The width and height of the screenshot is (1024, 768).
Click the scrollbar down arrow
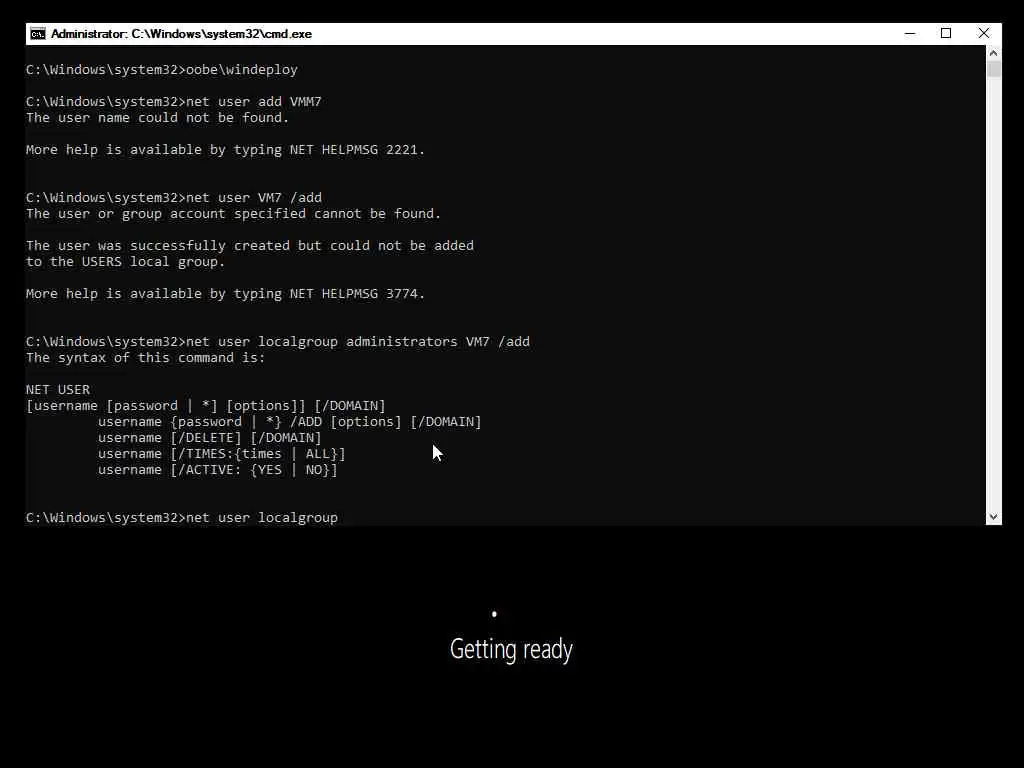pos(993,517)
